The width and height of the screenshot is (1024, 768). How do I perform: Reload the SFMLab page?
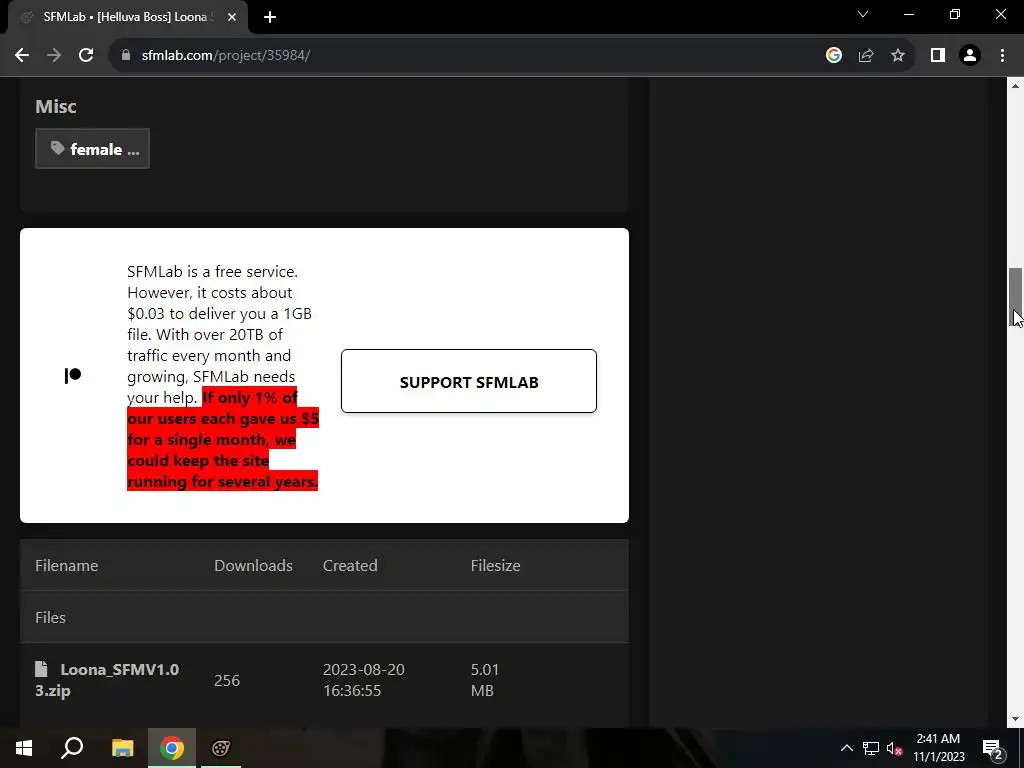click(86, 56)
